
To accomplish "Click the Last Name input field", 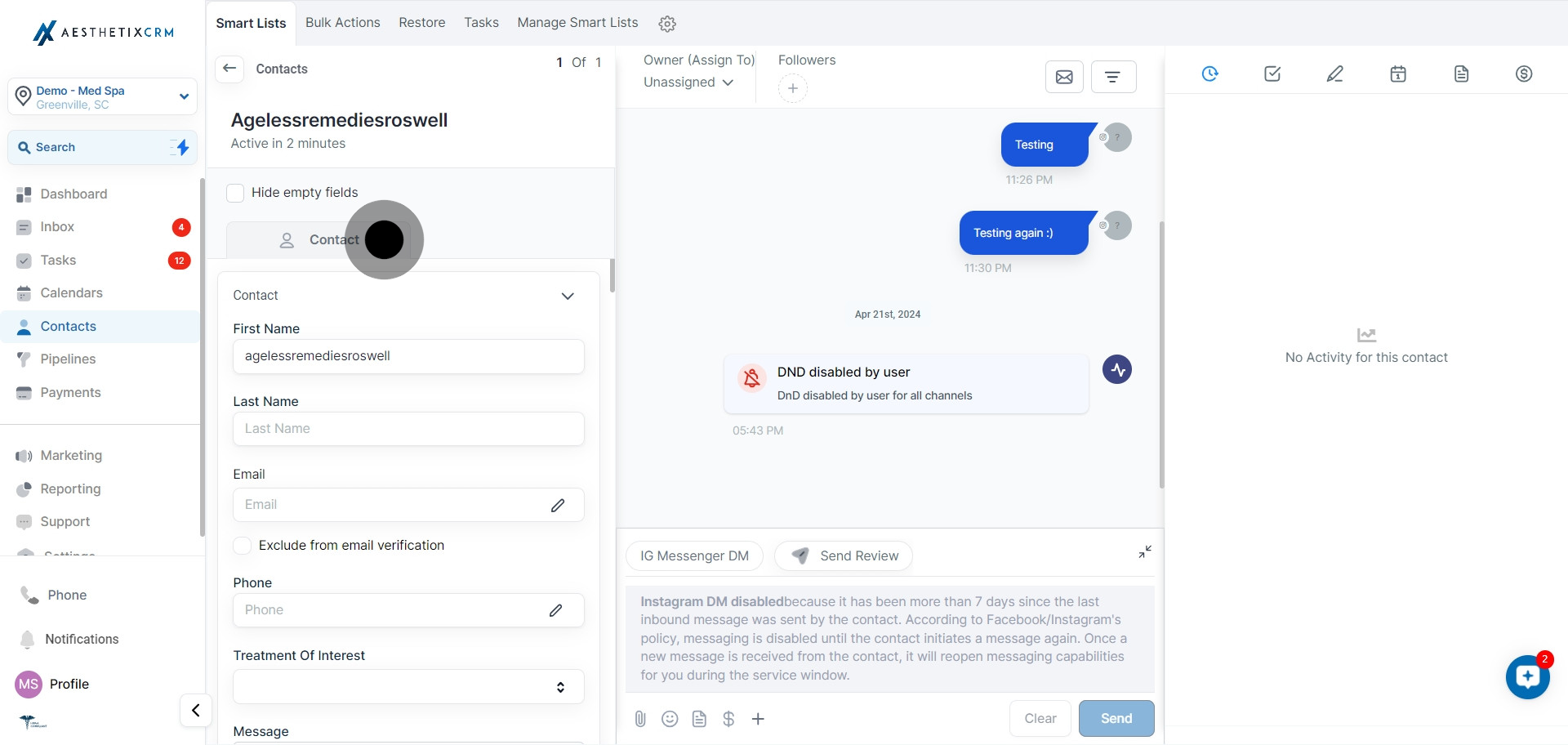I will 408,429.
